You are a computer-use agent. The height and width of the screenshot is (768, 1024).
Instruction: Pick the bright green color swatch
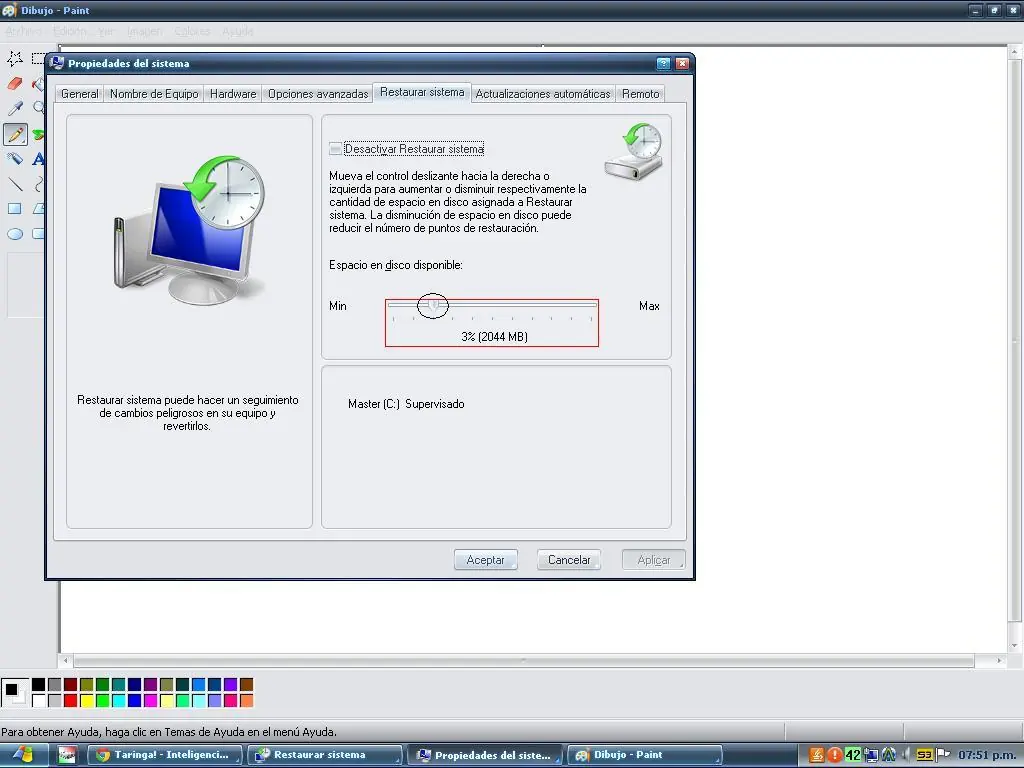click(x=103, y=701)
